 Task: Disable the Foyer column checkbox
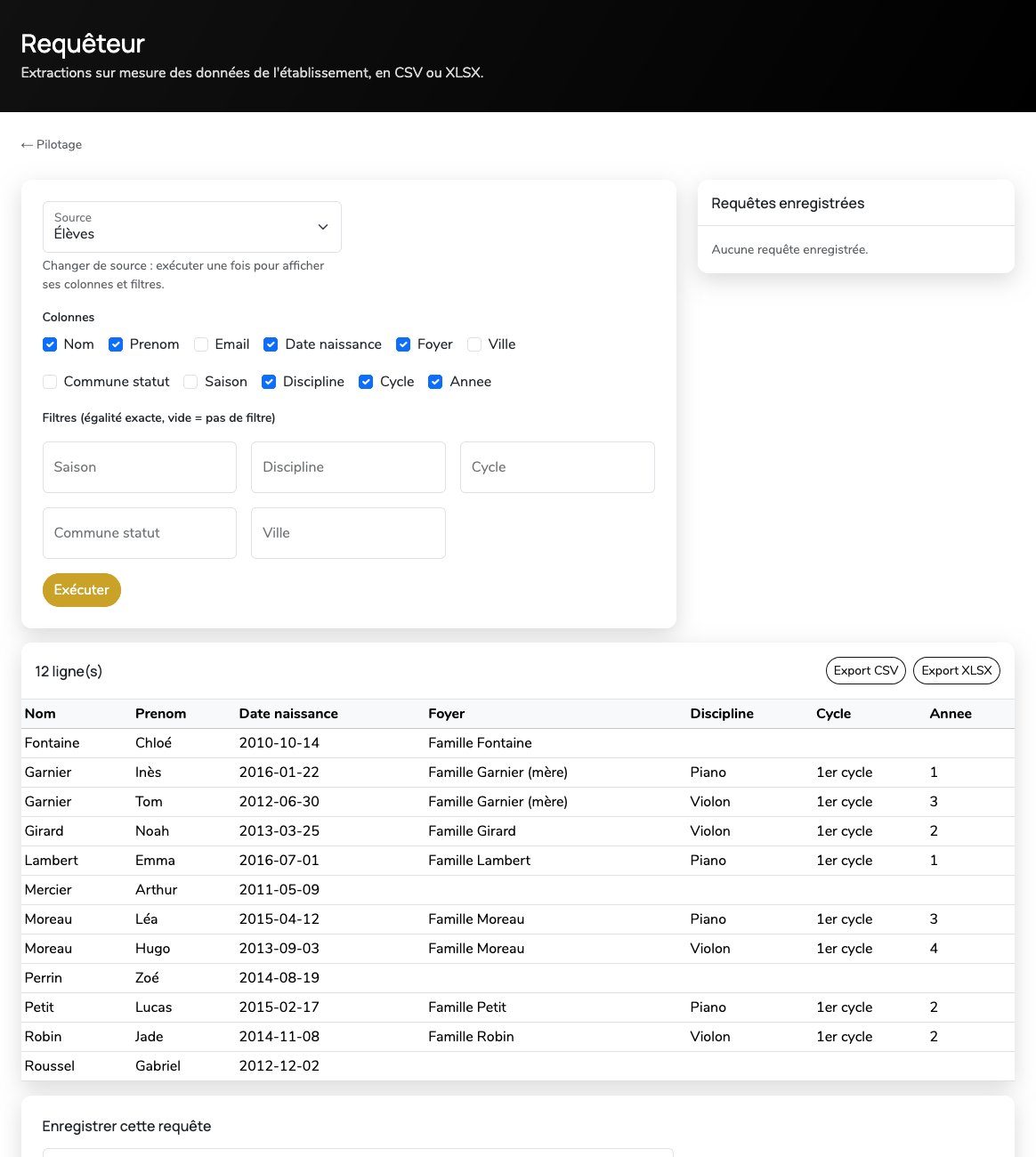(403, 344)
